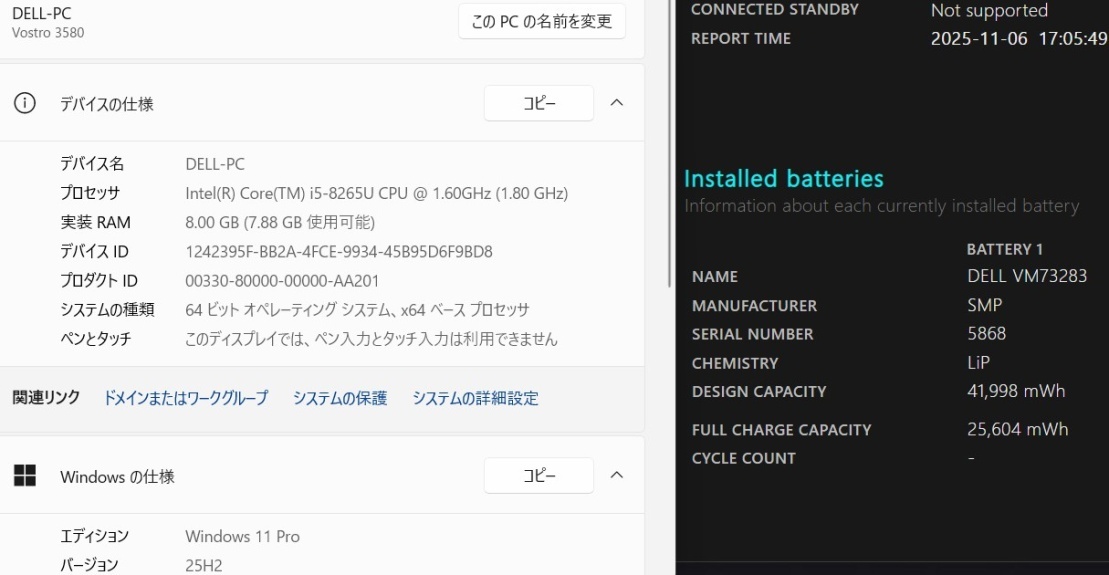Collapse the Windows の仕様 section chevron
1109x575 pixels.
617,476
